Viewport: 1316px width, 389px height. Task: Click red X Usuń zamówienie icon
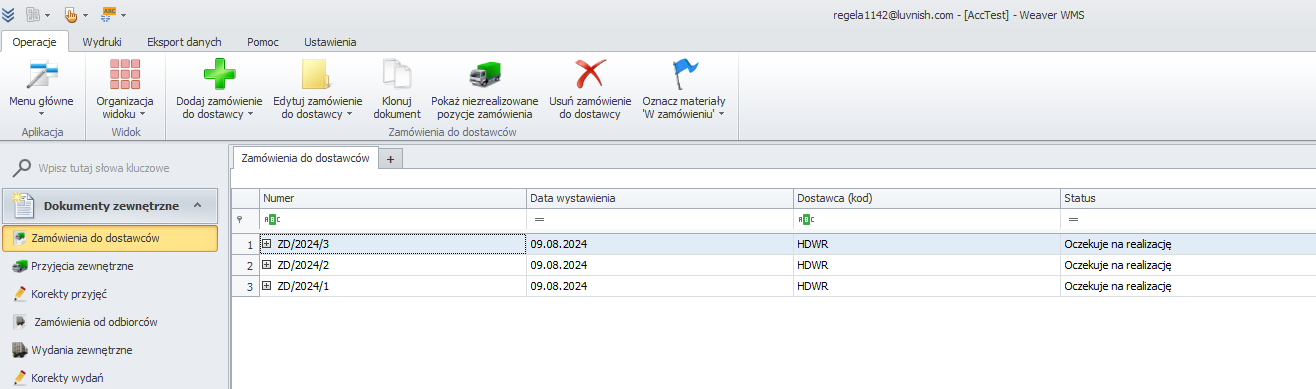click(x=590, y=75)
